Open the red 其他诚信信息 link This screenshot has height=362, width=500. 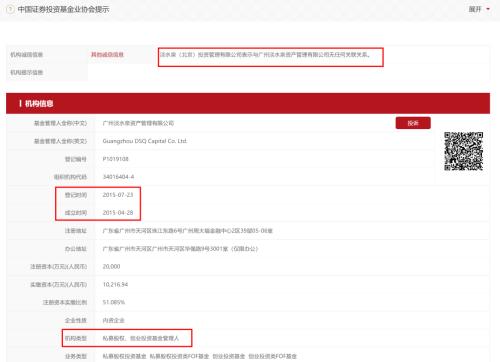point(107,54)
